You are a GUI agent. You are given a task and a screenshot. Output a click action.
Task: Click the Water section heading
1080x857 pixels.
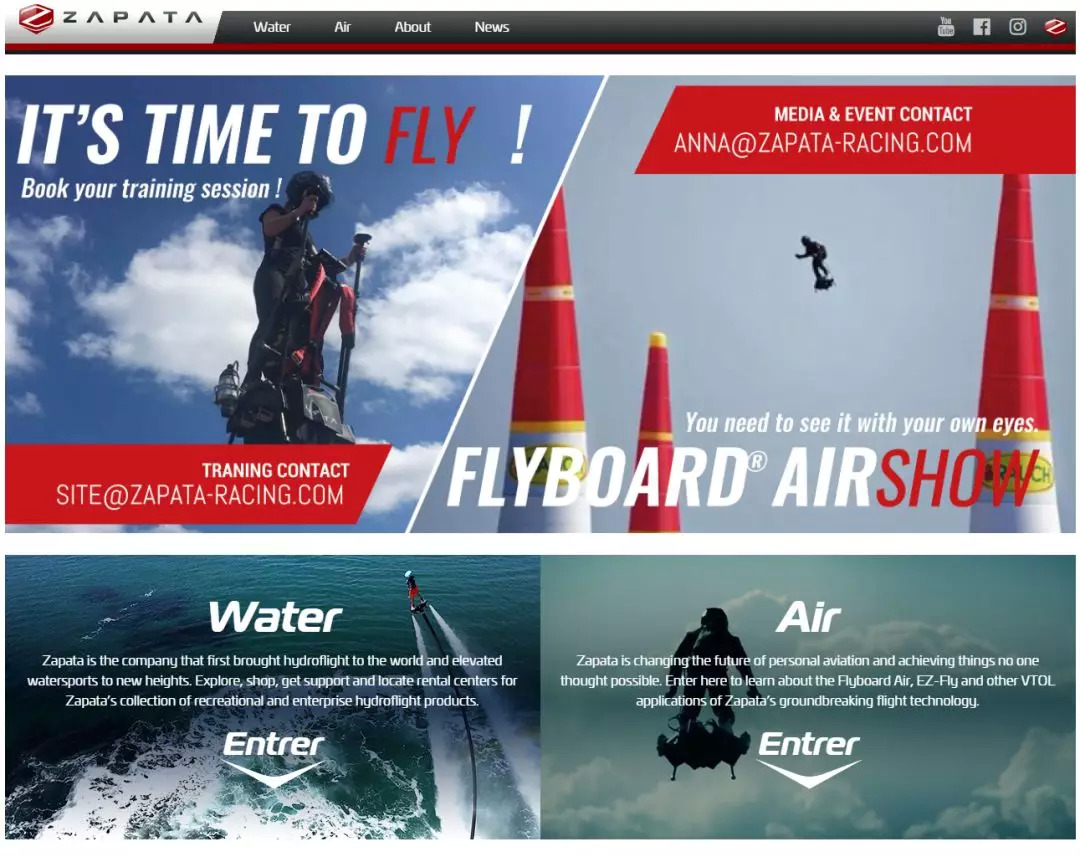(275, 617)
